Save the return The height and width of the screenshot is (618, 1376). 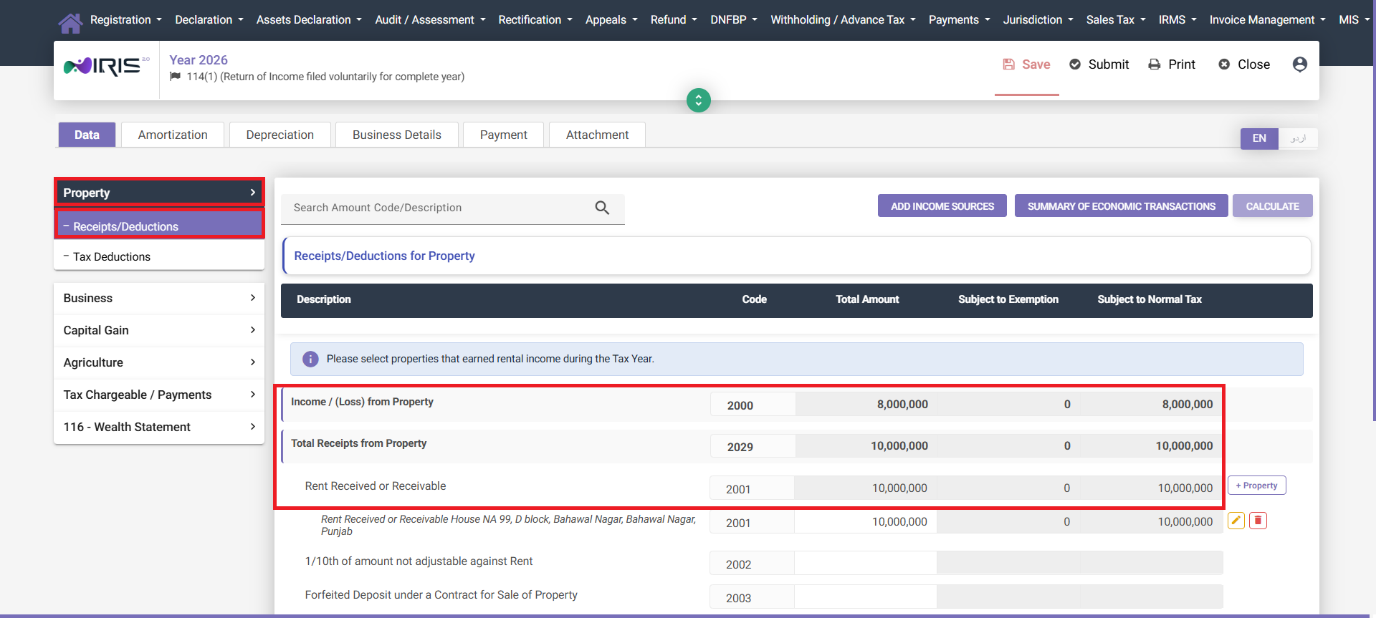1027,64
